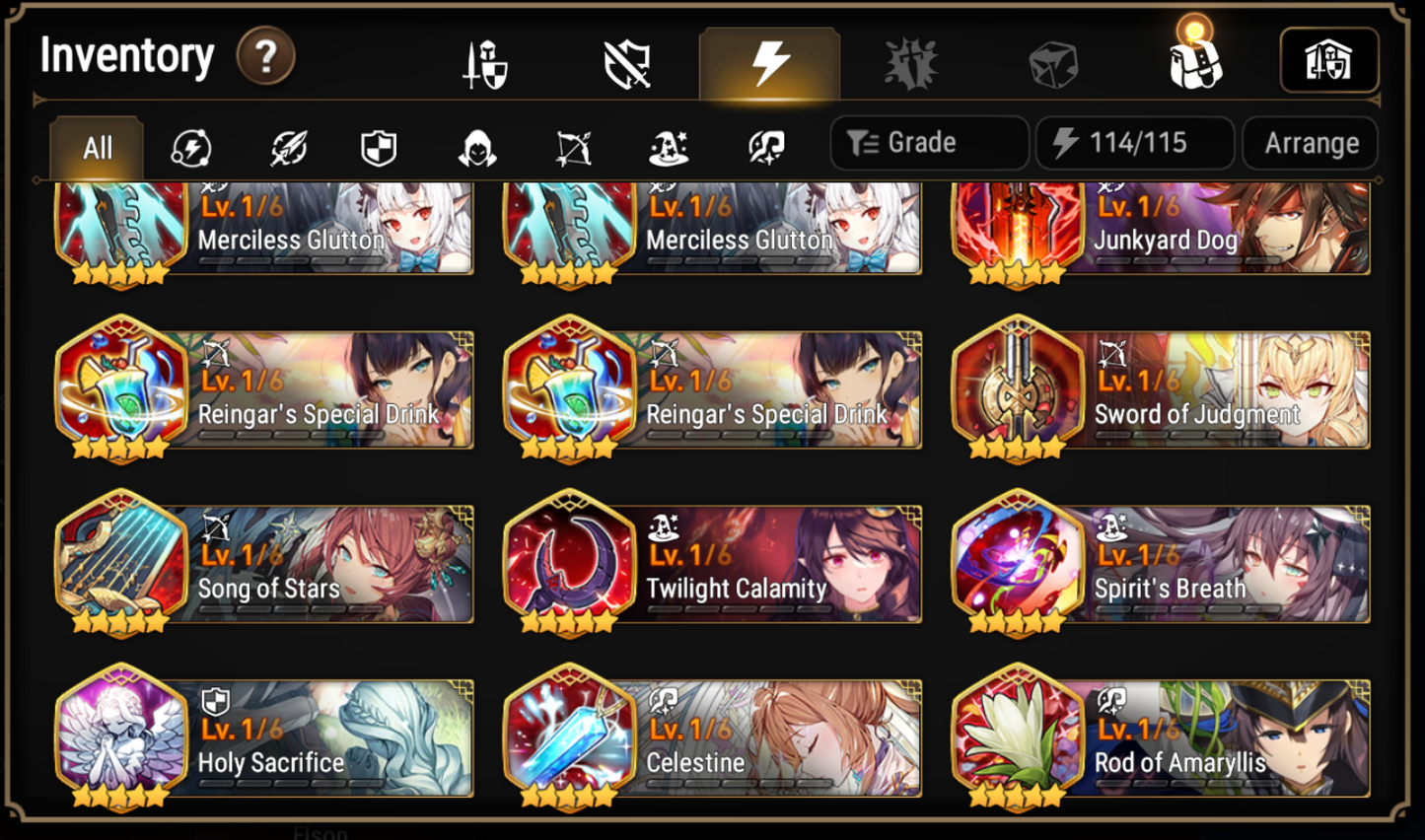This screenshot has width=1425, height=840.
Task: Open the dimmed spiky burst inventory tab
Action: pos(910,65)
